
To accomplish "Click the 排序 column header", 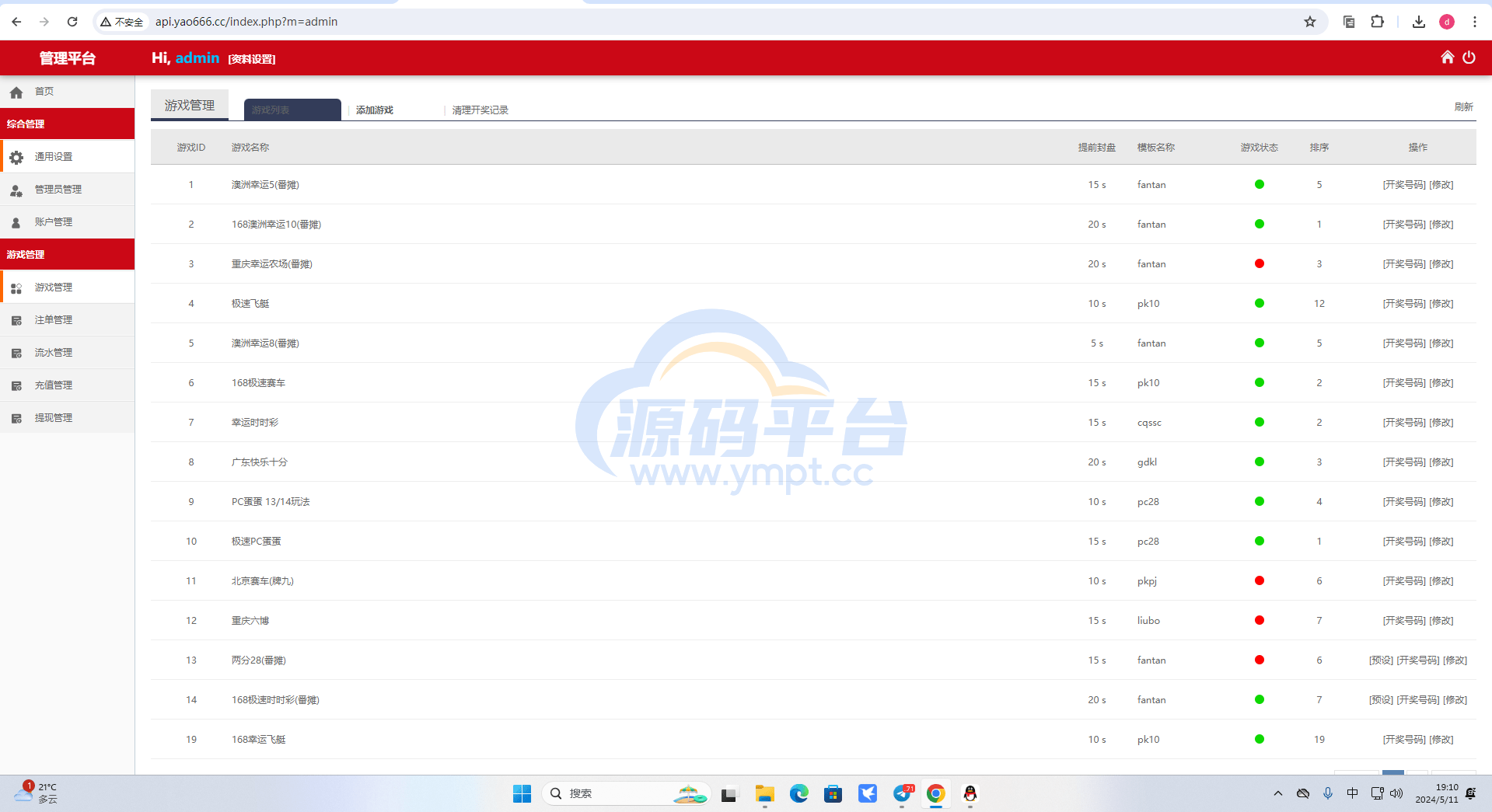I will [1319, 148].
